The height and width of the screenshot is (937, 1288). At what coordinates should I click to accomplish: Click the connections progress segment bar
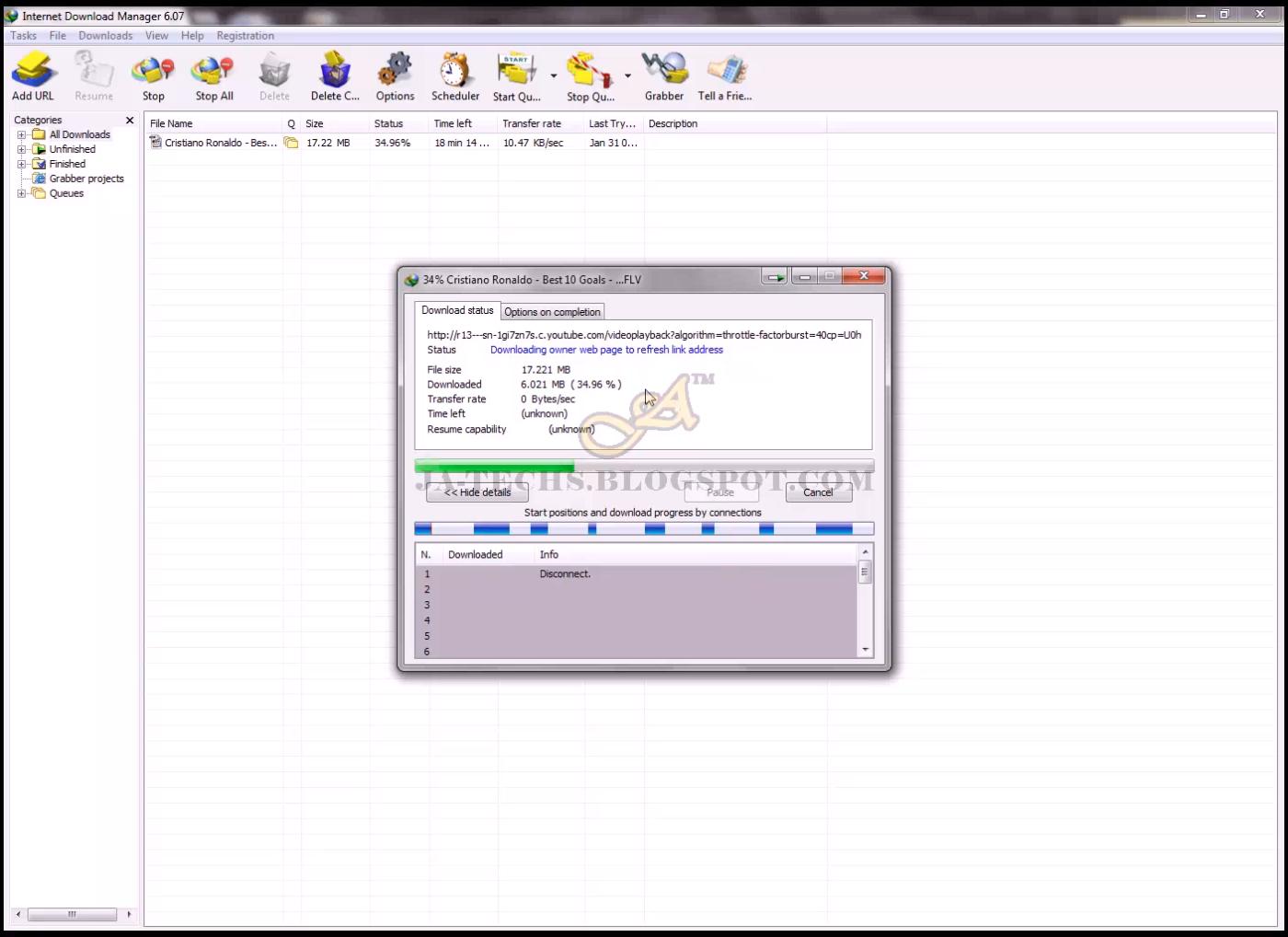[x=644, y=528]
